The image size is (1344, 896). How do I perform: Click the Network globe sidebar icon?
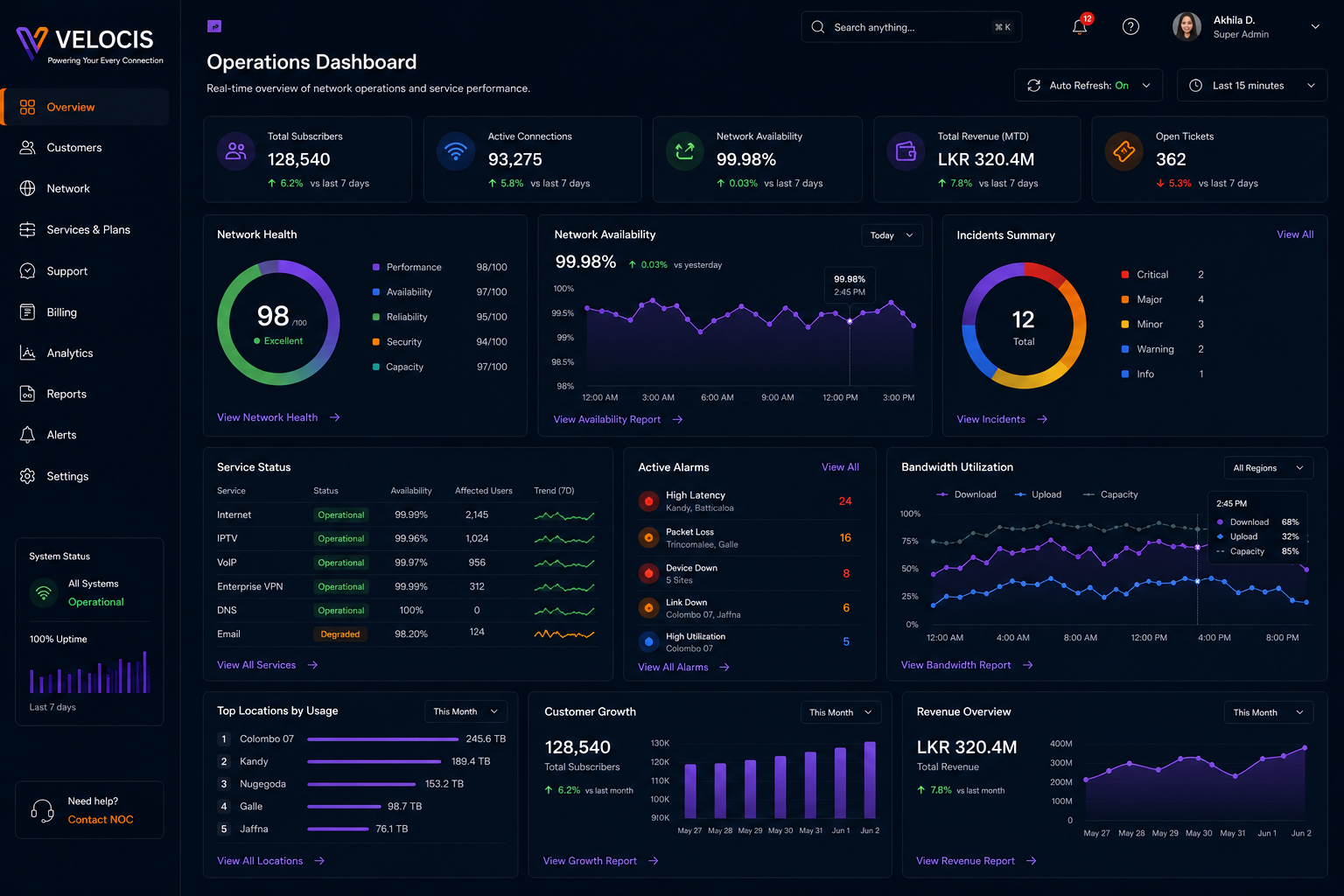[x=27, y=189]
